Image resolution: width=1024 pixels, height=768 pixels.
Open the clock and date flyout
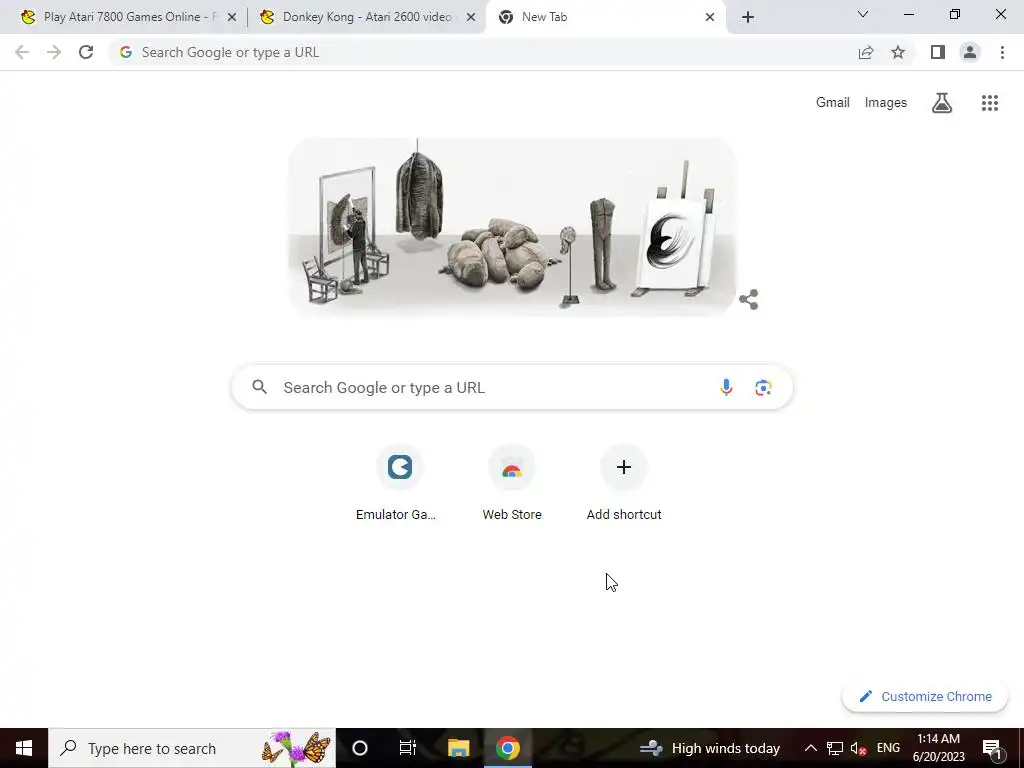click(x=938, y=748)
